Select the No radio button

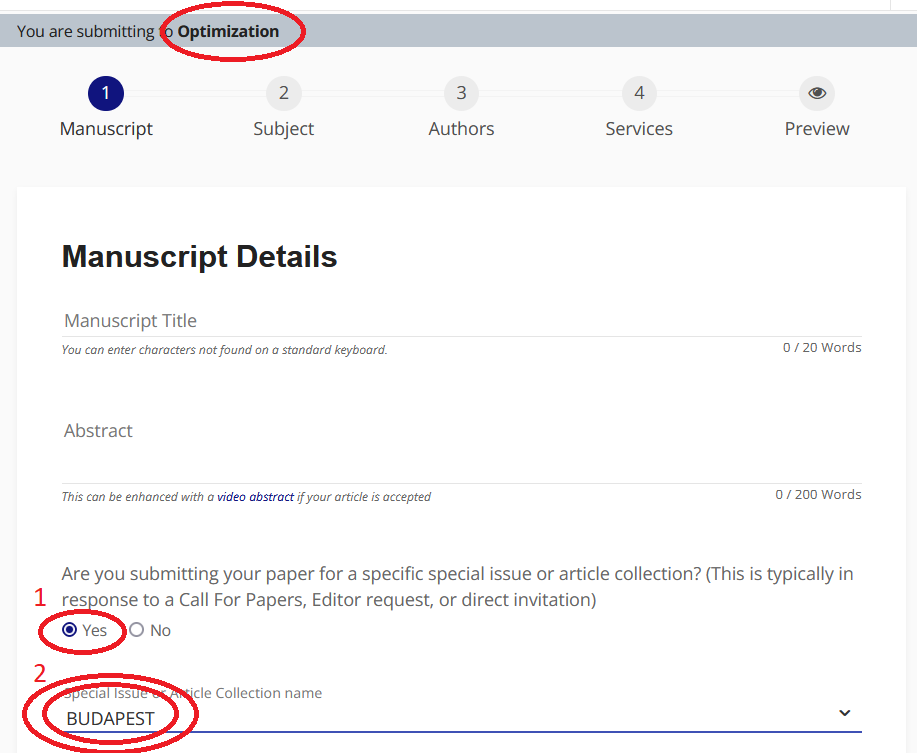(137, 630)
